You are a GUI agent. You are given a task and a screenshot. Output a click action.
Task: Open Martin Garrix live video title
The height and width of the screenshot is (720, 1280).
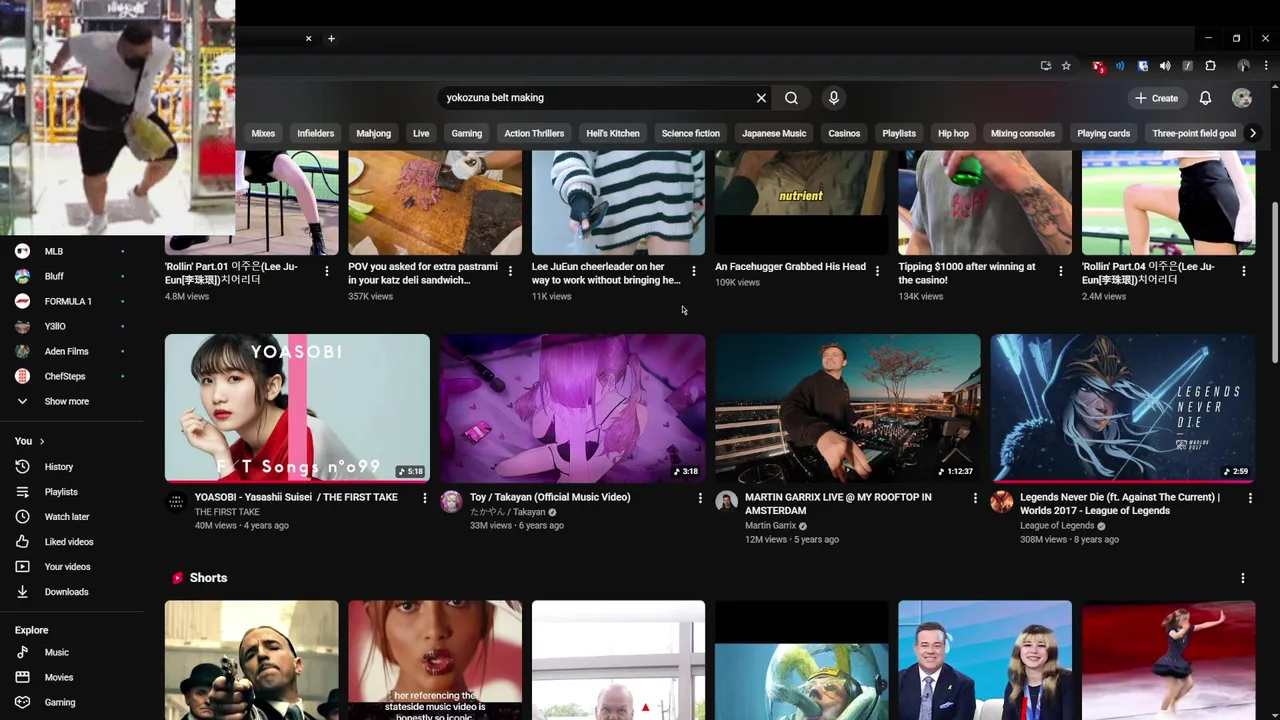(x=838, y=504)
